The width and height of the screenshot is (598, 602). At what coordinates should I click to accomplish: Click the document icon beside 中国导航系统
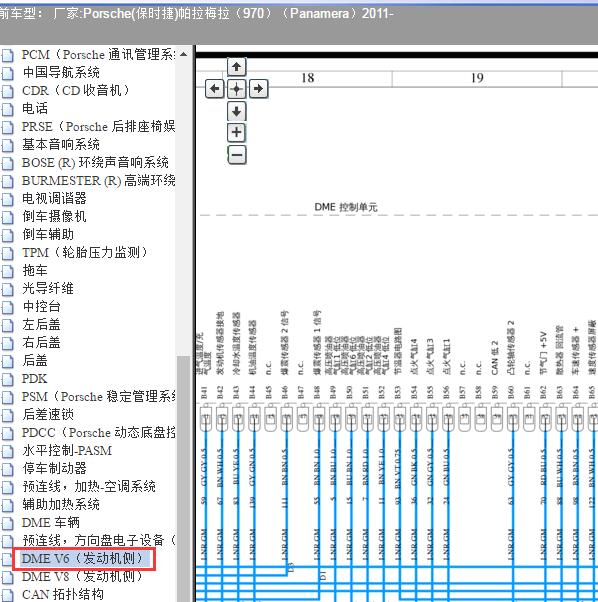(7, 73)
